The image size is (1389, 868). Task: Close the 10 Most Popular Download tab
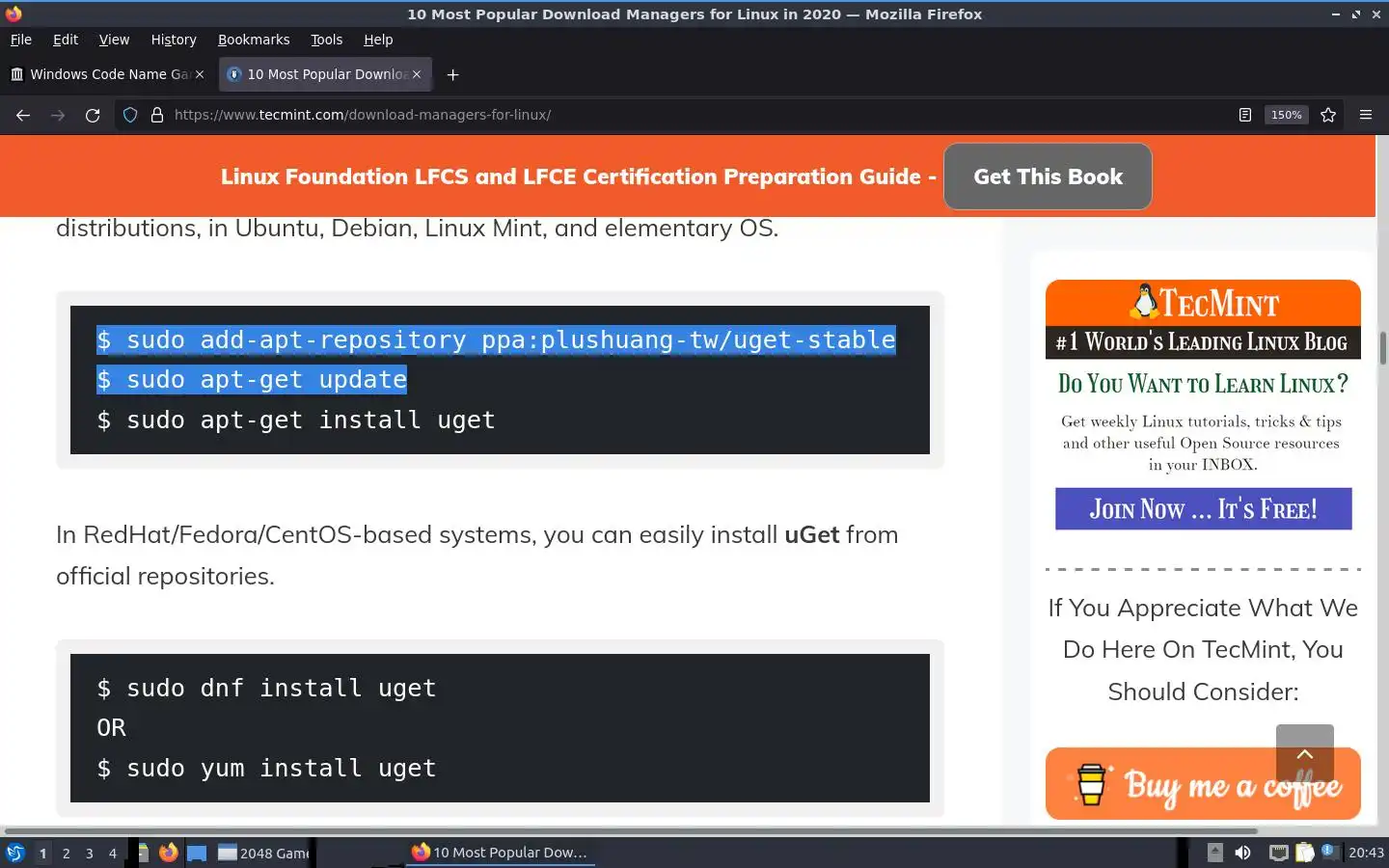pyautogui.click(x=417, y=74)
